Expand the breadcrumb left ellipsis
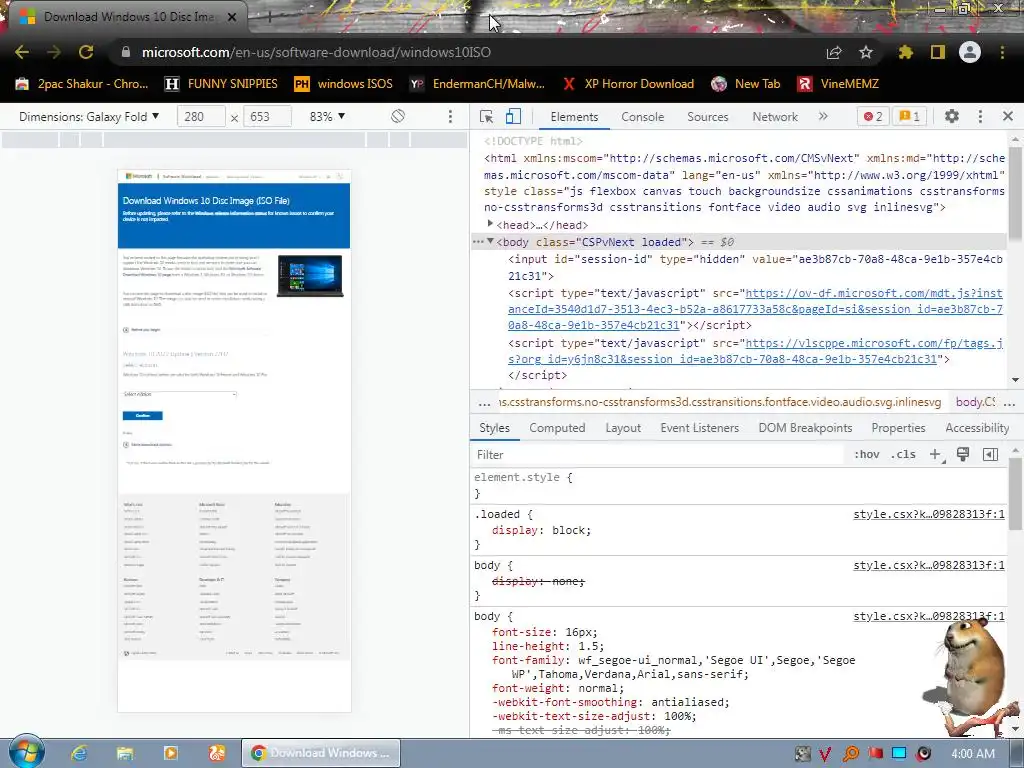 coord(484,402)
